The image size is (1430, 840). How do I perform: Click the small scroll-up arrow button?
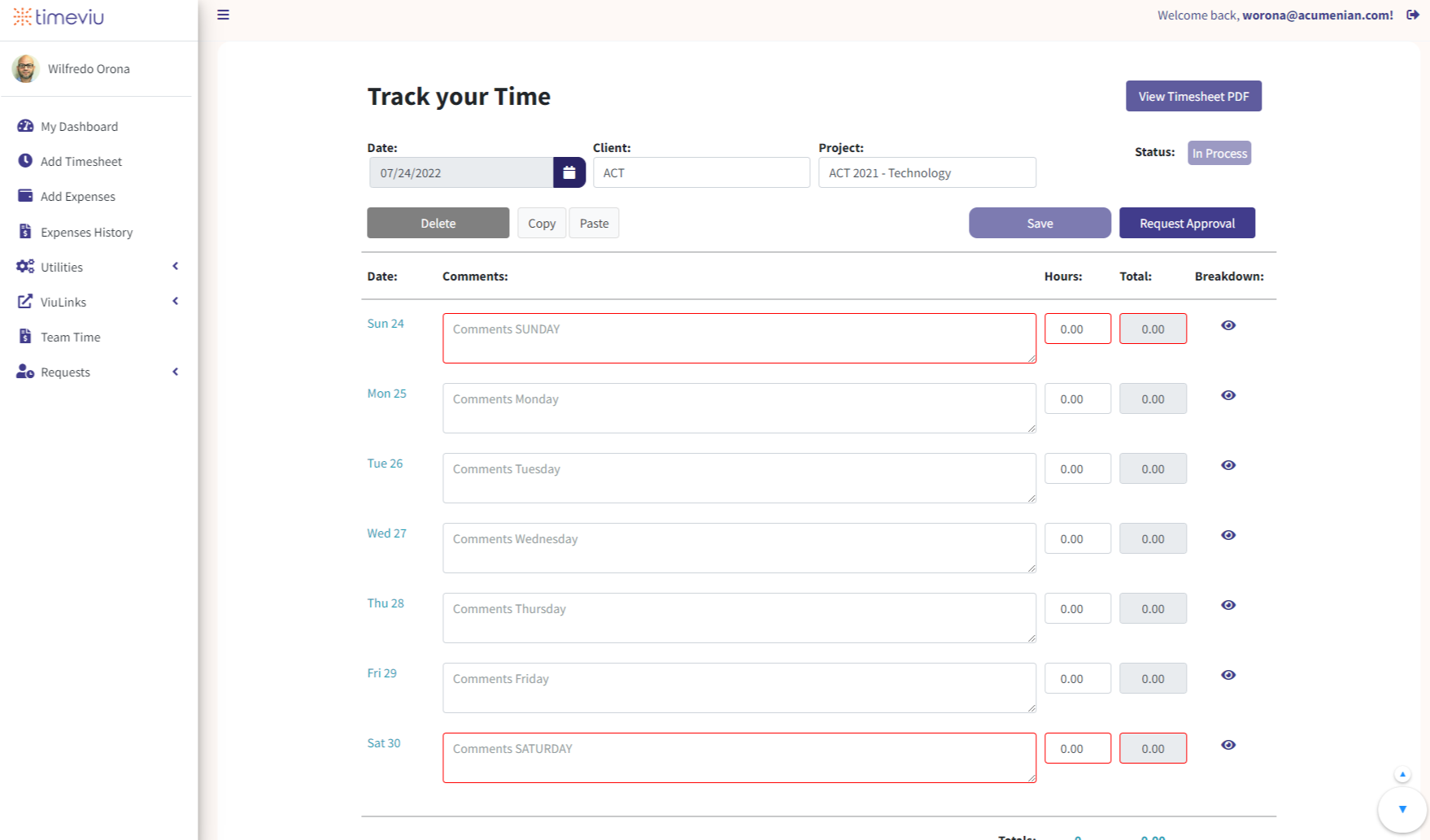[1402, 774]
